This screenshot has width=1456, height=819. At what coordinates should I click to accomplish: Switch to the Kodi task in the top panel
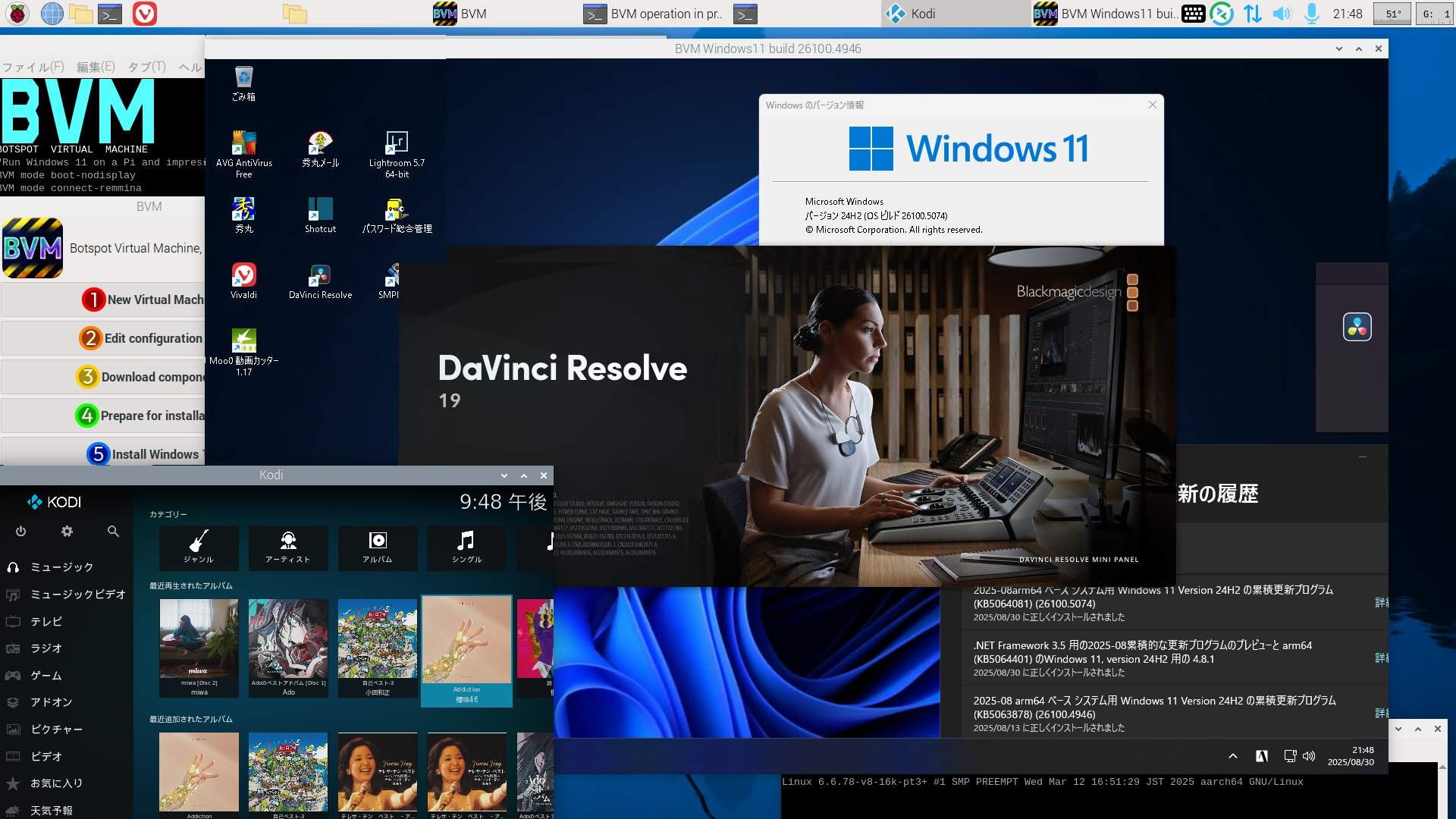956,13
